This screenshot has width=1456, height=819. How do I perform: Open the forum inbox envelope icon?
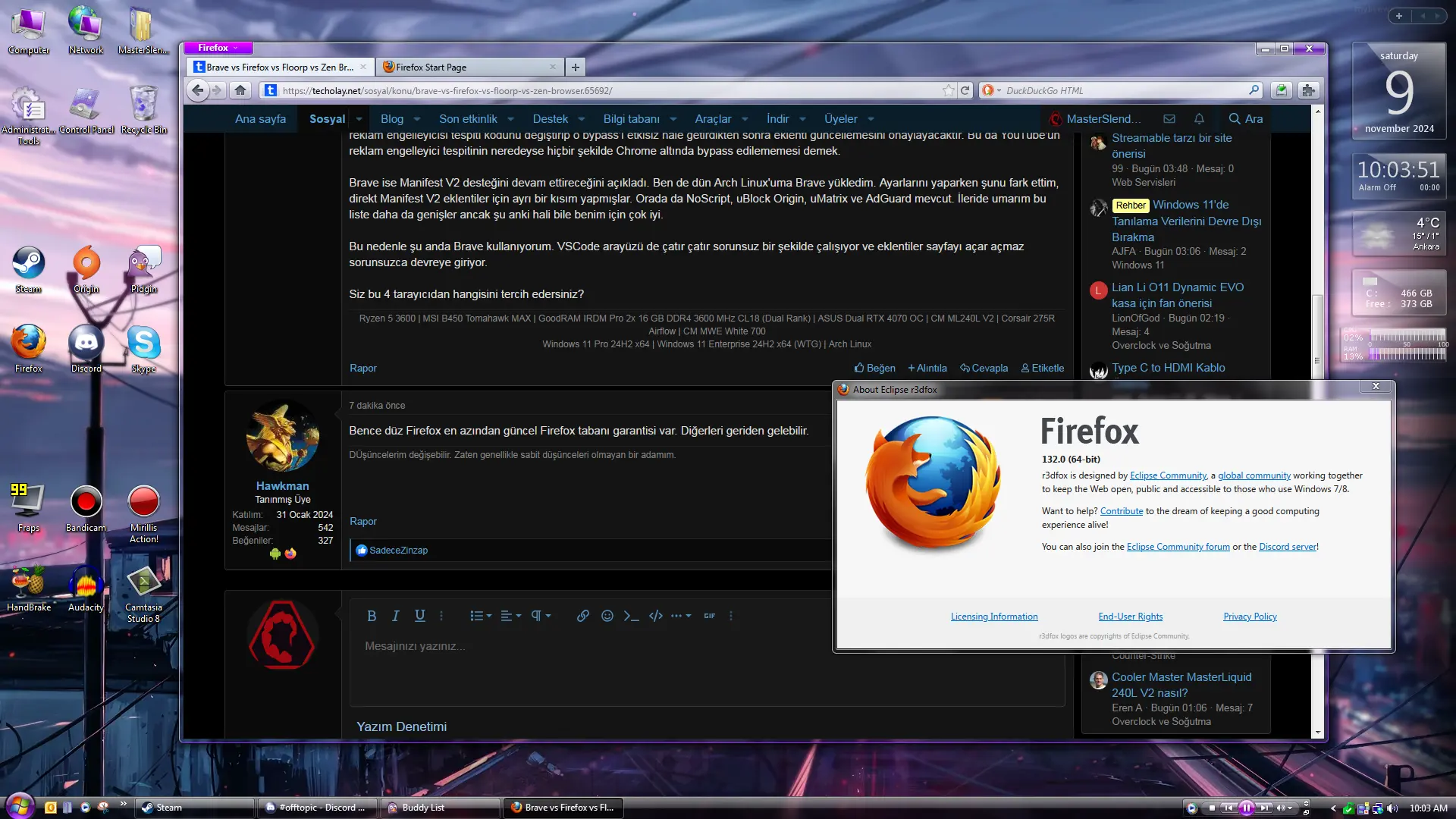[x=1169, y=119]
